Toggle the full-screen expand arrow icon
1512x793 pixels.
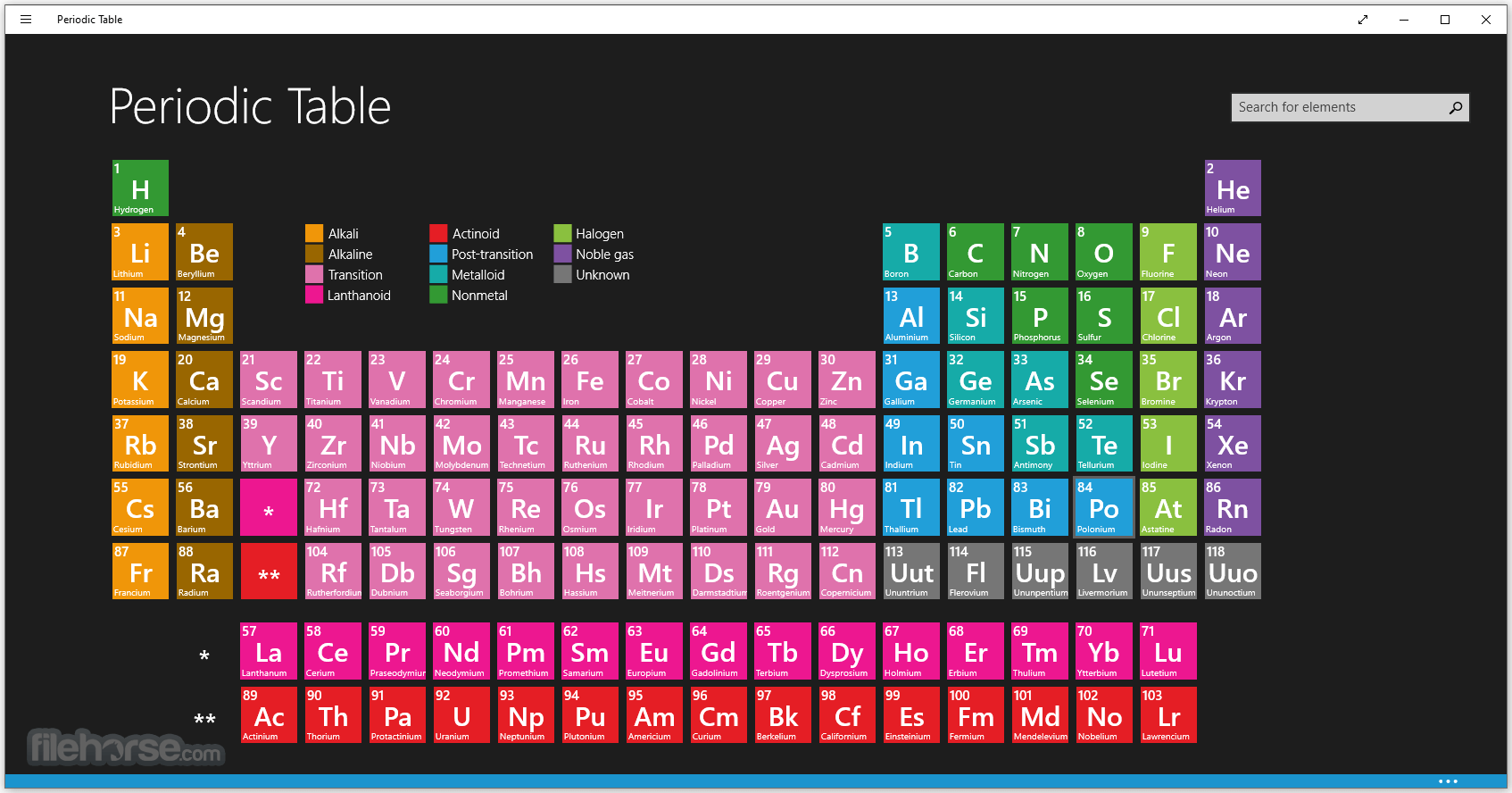(x=1363, y=19)
